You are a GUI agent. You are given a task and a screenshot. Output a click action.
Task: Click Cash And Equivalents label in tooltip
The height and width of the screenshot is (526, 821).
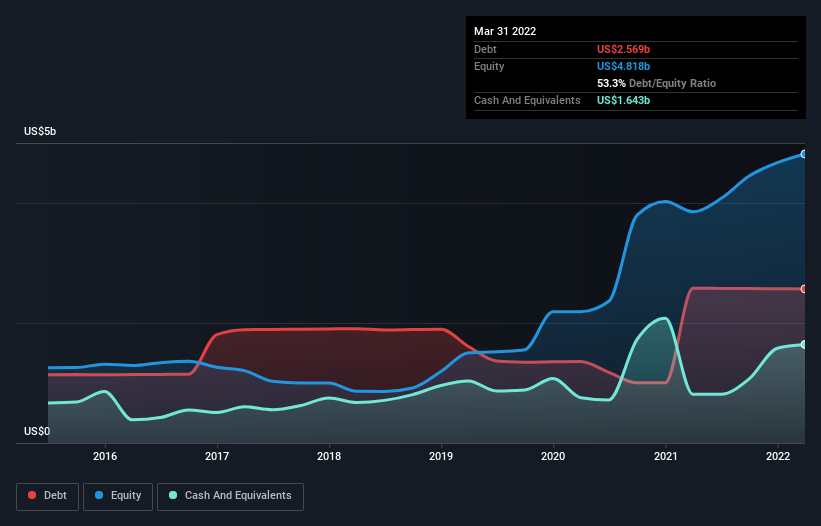pyautogui.click(x=527, y=100)
